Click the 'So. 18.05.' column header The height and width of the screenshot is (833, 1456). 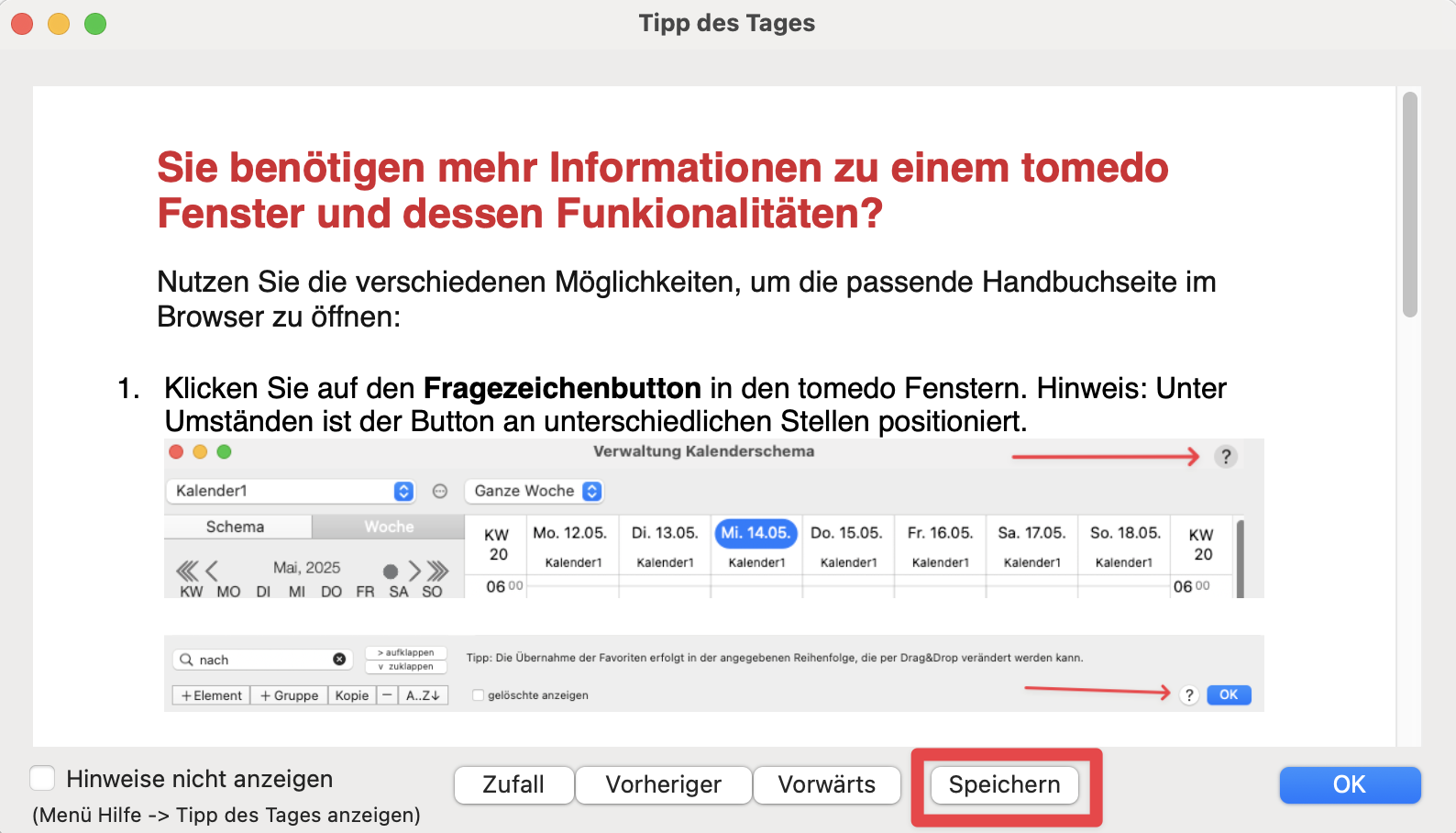tap(1125, 533)
